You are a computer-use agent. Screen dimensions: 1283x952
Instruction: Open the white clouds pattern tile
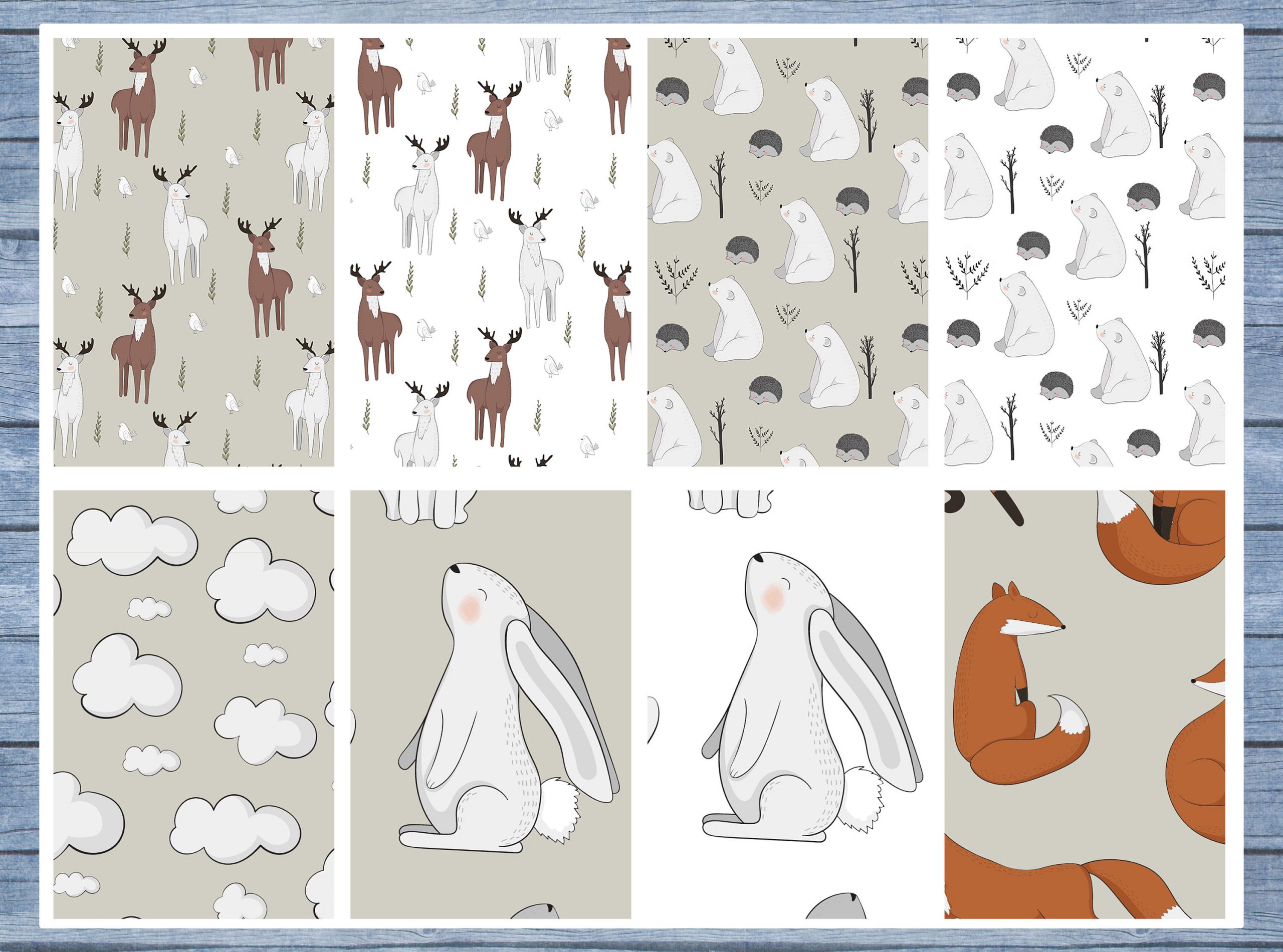point(193,704)
